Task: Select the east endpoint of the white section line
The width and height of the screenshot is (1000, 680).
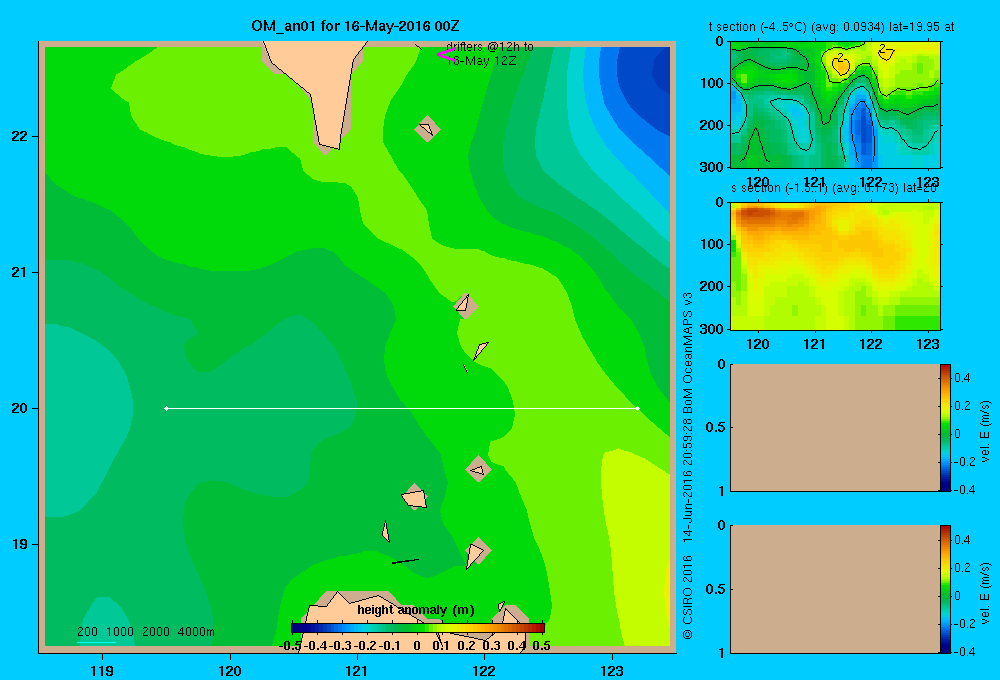Action: 638,408
